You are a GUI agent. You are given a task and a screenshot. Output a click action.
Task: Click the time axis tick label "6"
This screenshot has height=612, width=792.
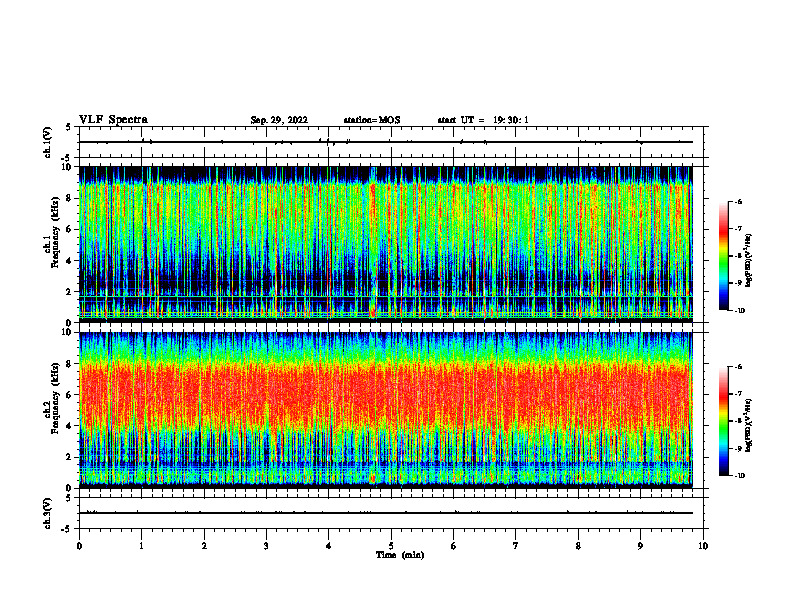tap(453, 546)
